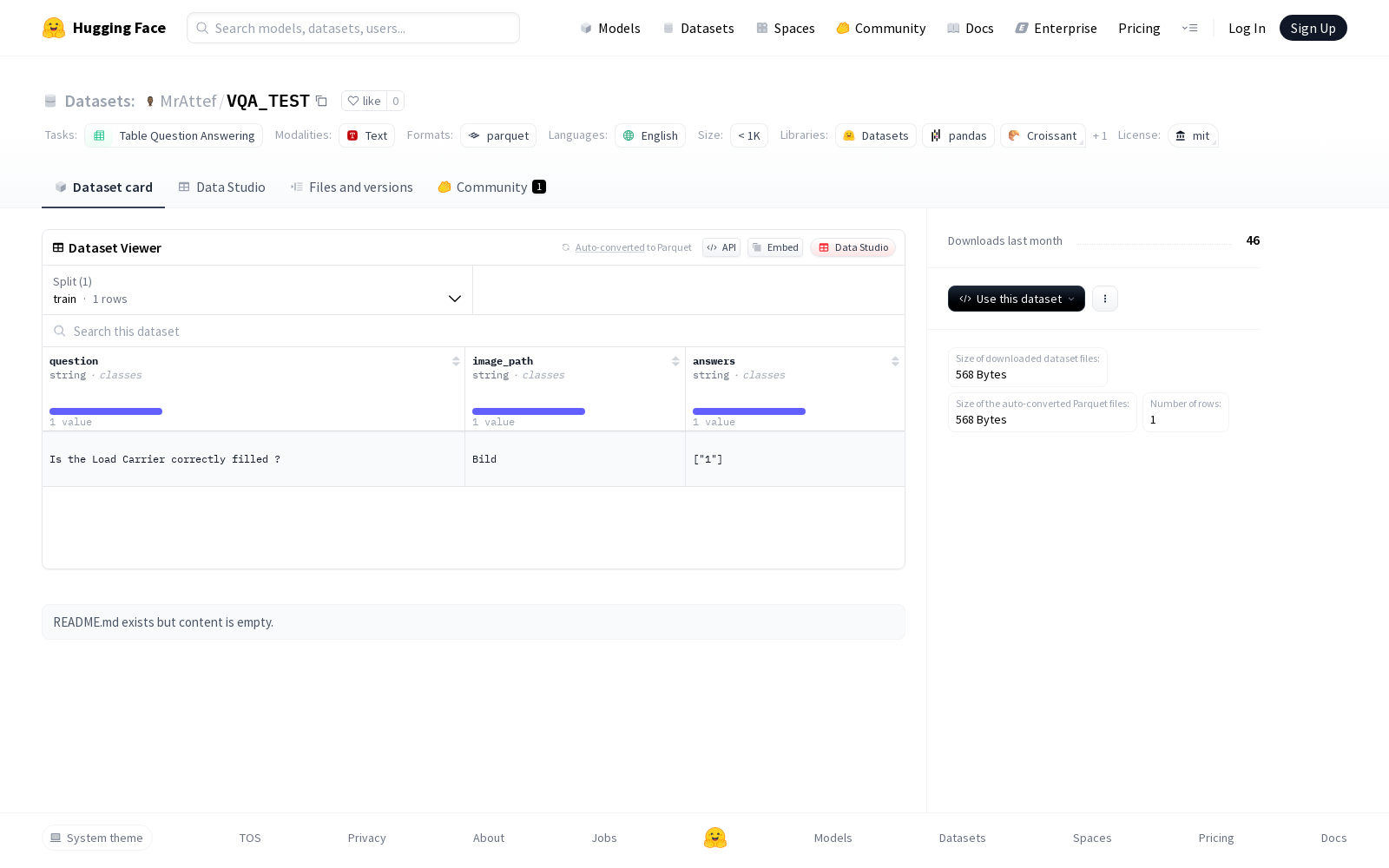Screen dimensions: 1389x868
Task: Open the Models footer link
Action: point(833,838)
